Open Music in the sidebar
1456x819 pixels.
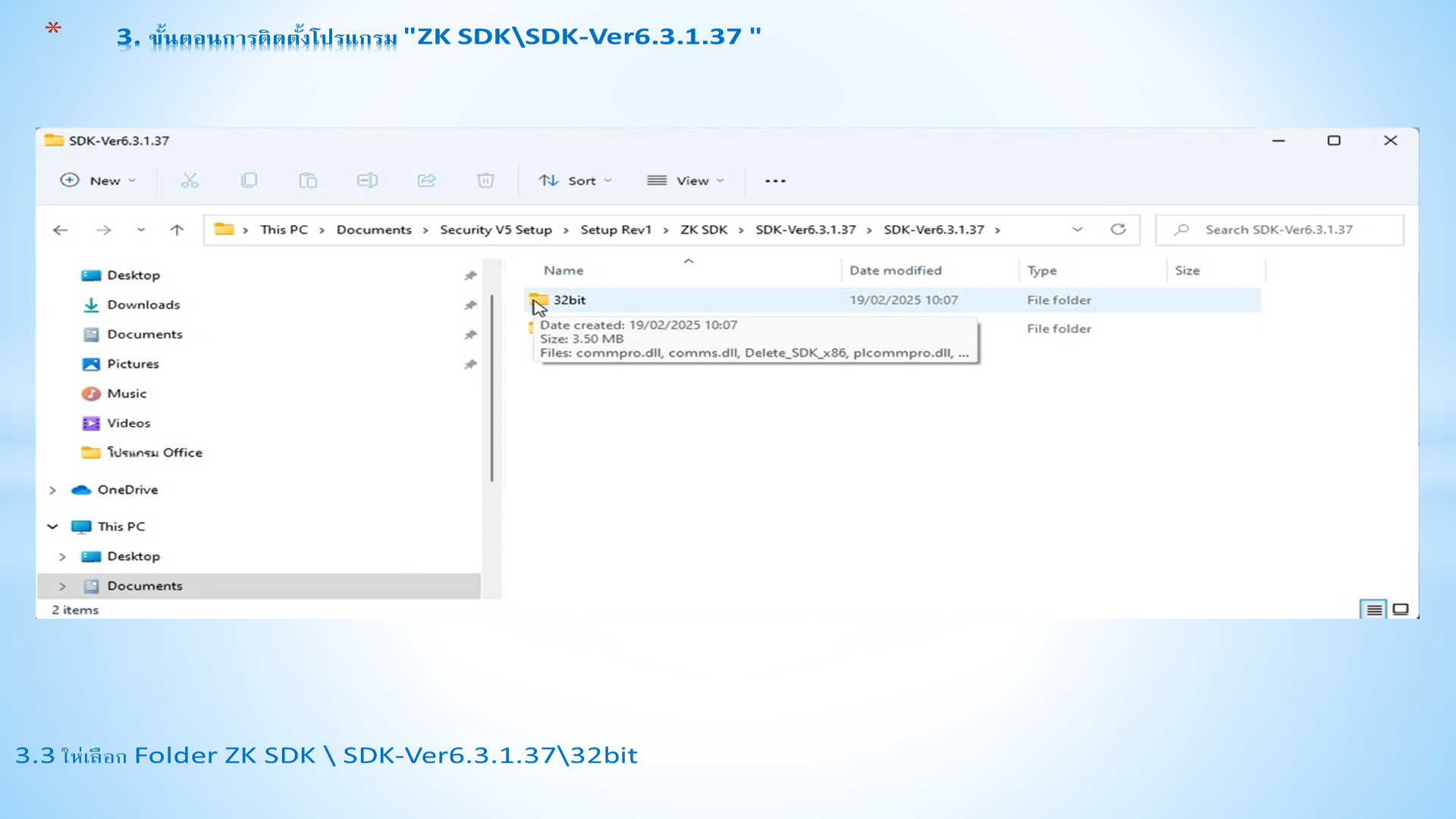(x=127, y=394)
